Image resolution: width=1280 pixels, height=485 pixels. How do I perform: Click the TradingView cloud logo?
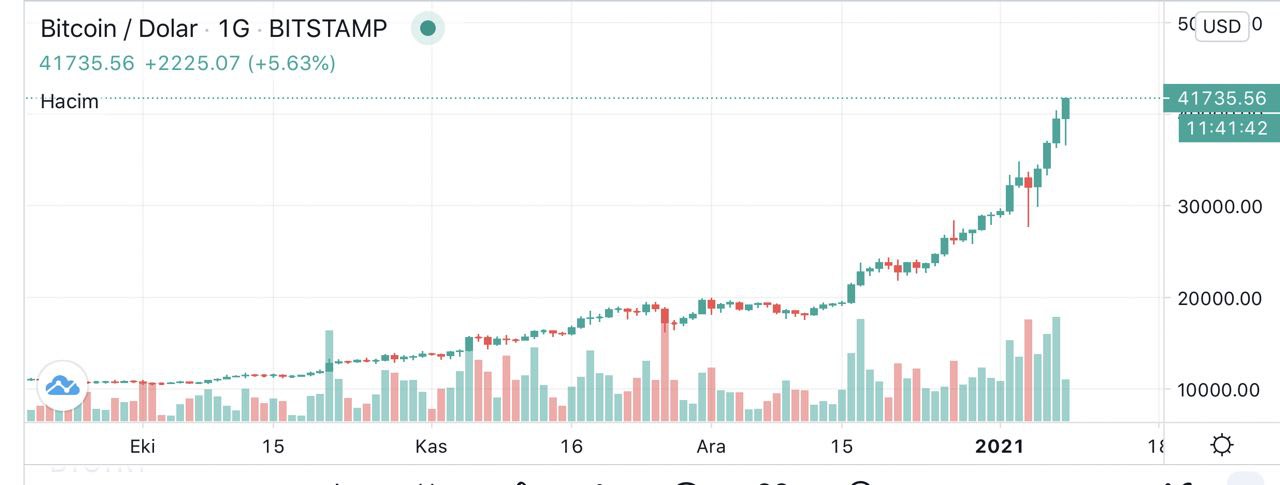[60, 383]
